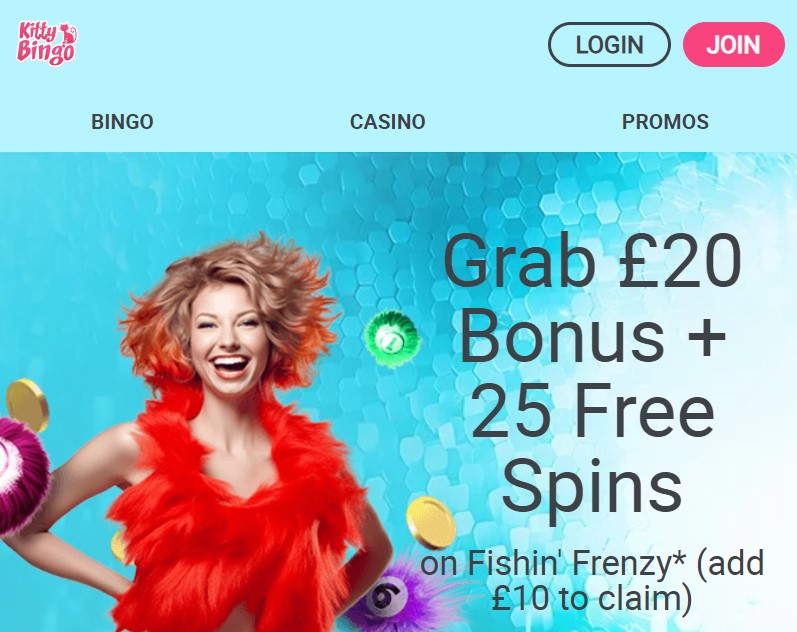
Task: Go to the PROMOS section
Action: (x=665, y=122)
